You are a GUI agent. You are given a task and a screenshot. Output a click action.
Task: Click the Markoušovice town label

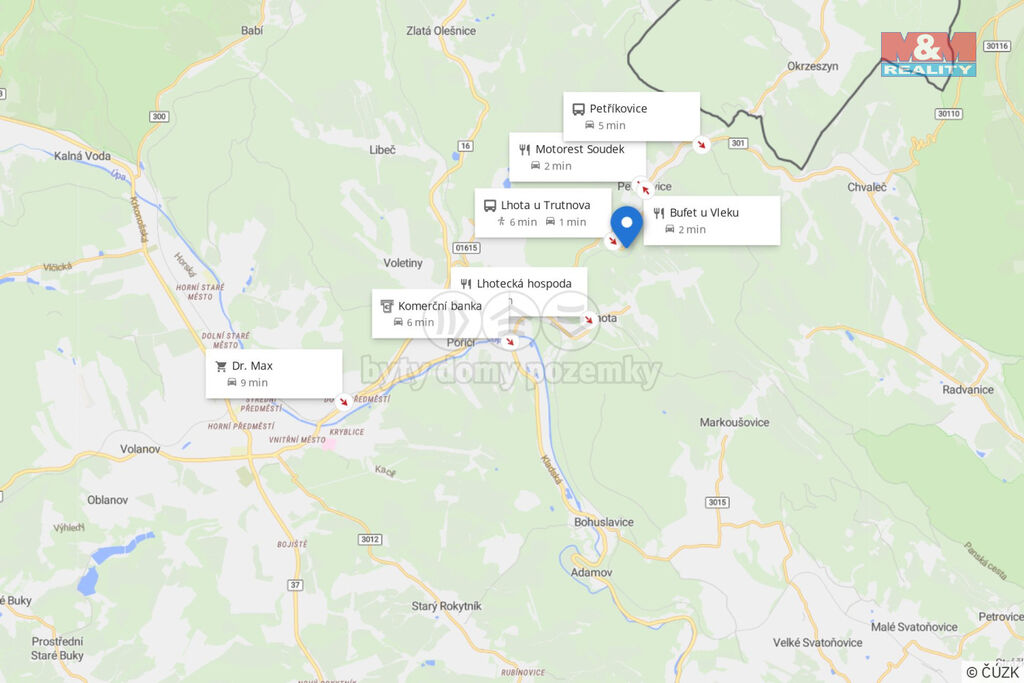734,422
